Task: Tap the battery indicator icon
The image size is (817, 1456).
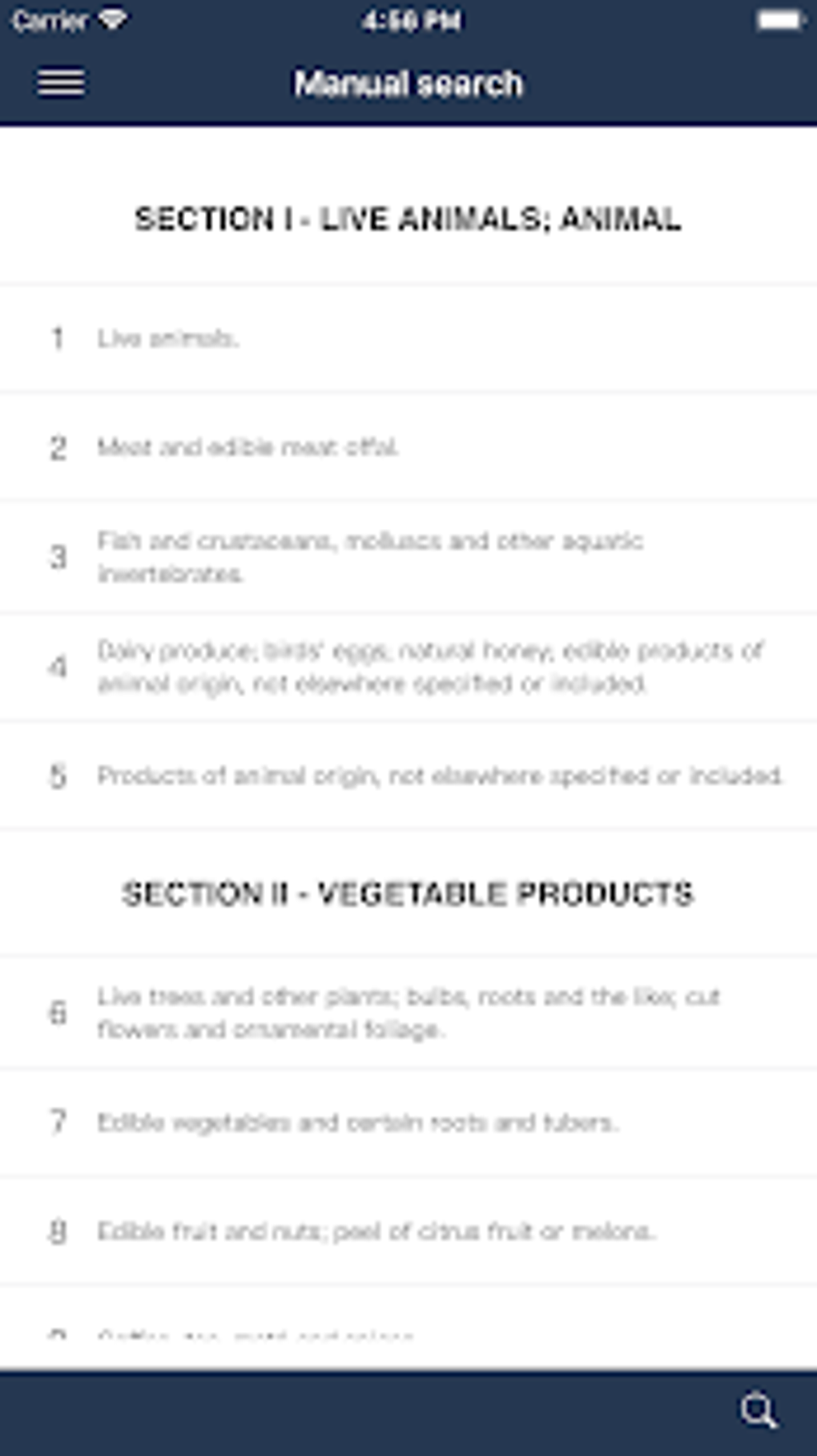Action: [x=779, y=20]
